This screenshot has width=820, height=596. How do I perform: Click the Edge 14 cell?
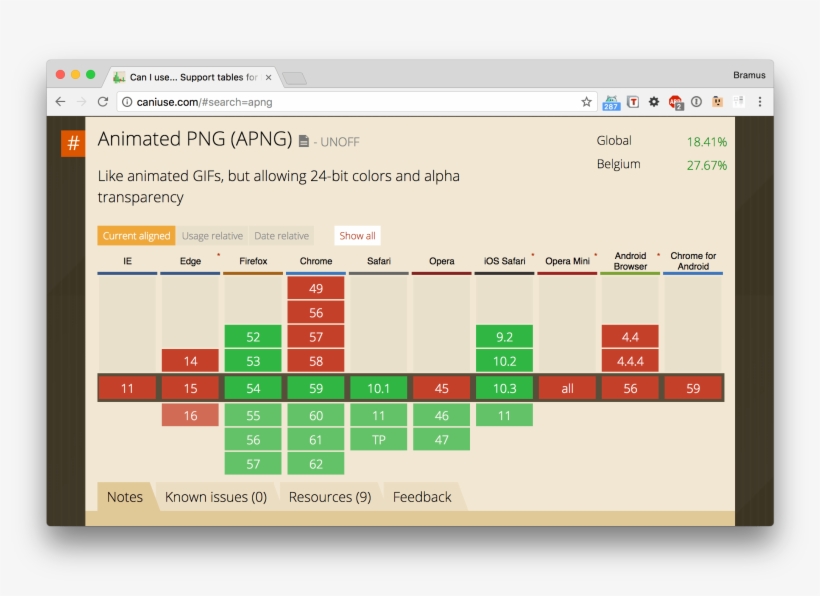[x=190, y=361]
